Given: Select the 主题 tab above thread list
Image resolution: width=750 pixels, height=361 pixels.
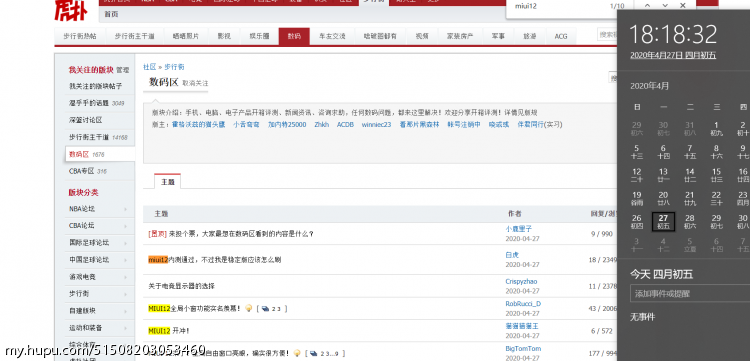Looking at the screenshot, I should [x=167, y=182].
